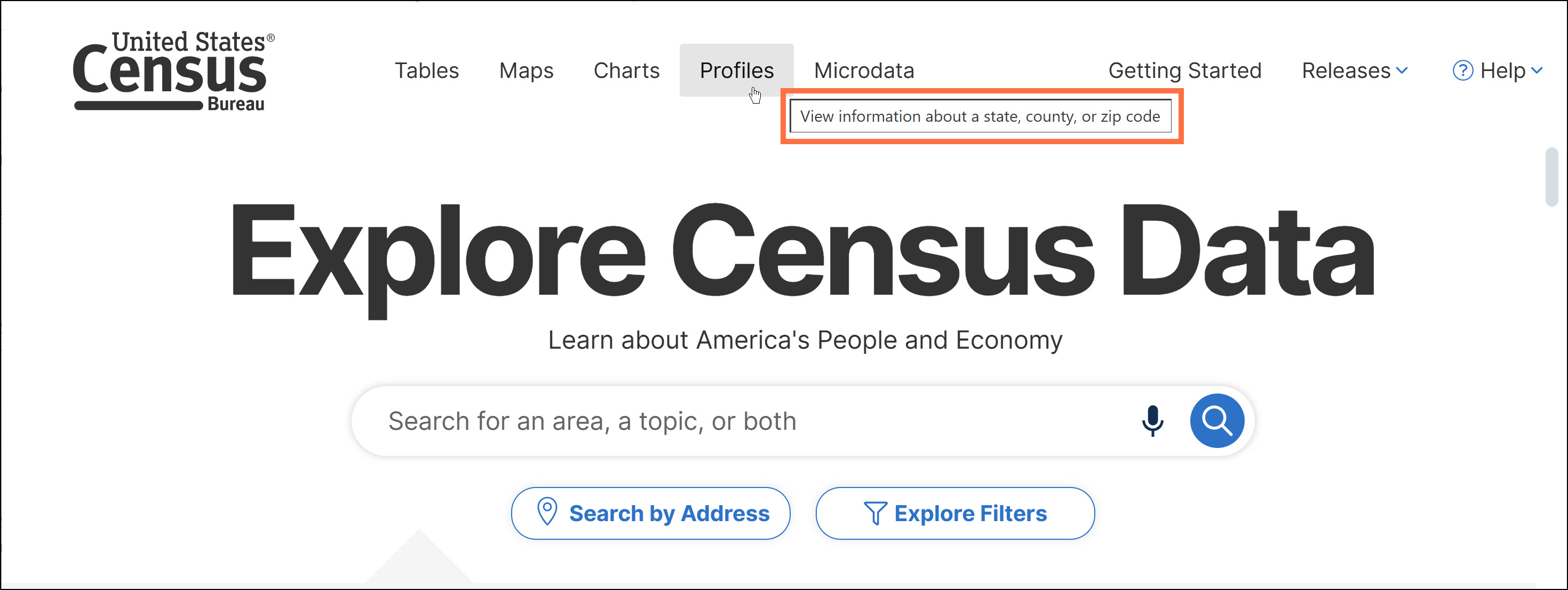Switch to the Charts section
This screenshot has height=590, width=1568.
(x=626, y=70)
